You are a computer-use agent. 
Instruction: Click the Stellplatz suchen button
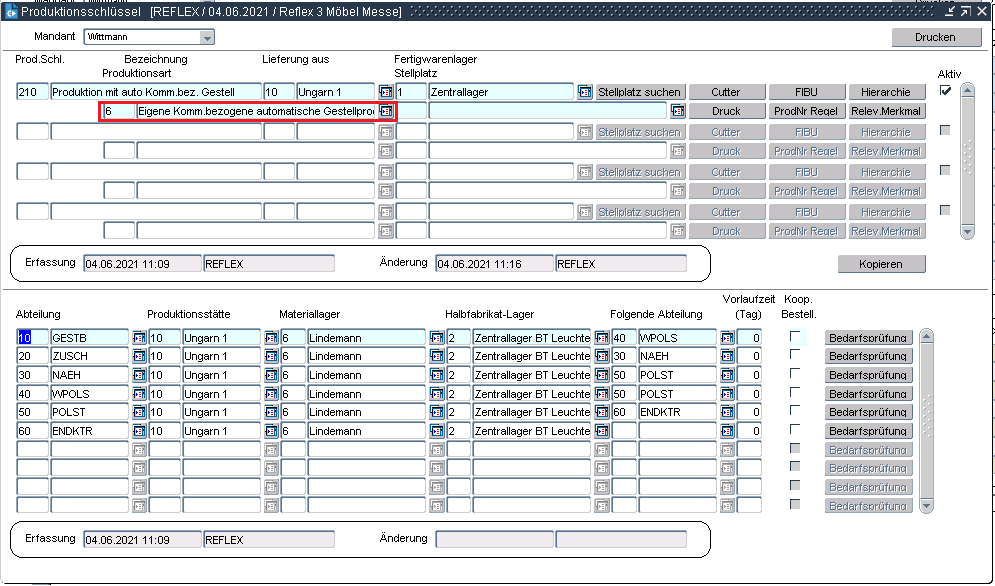tap(640, 92)
